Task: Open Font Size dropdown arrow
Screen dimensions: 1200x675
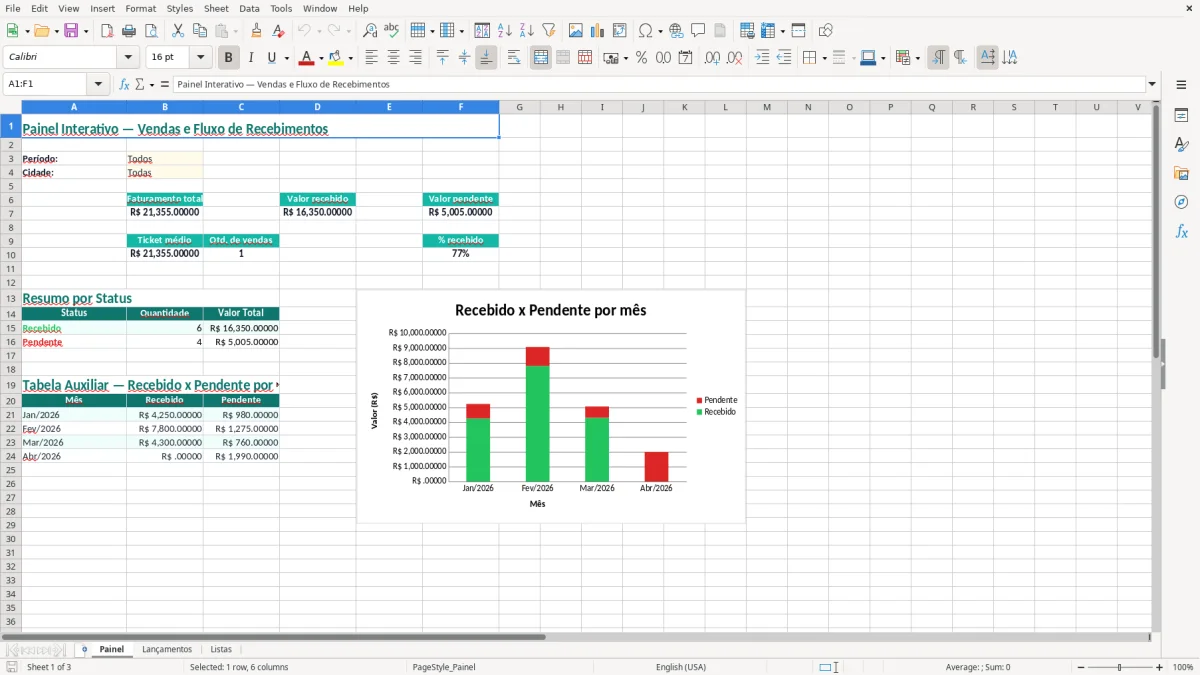Action: click(201, 58)
